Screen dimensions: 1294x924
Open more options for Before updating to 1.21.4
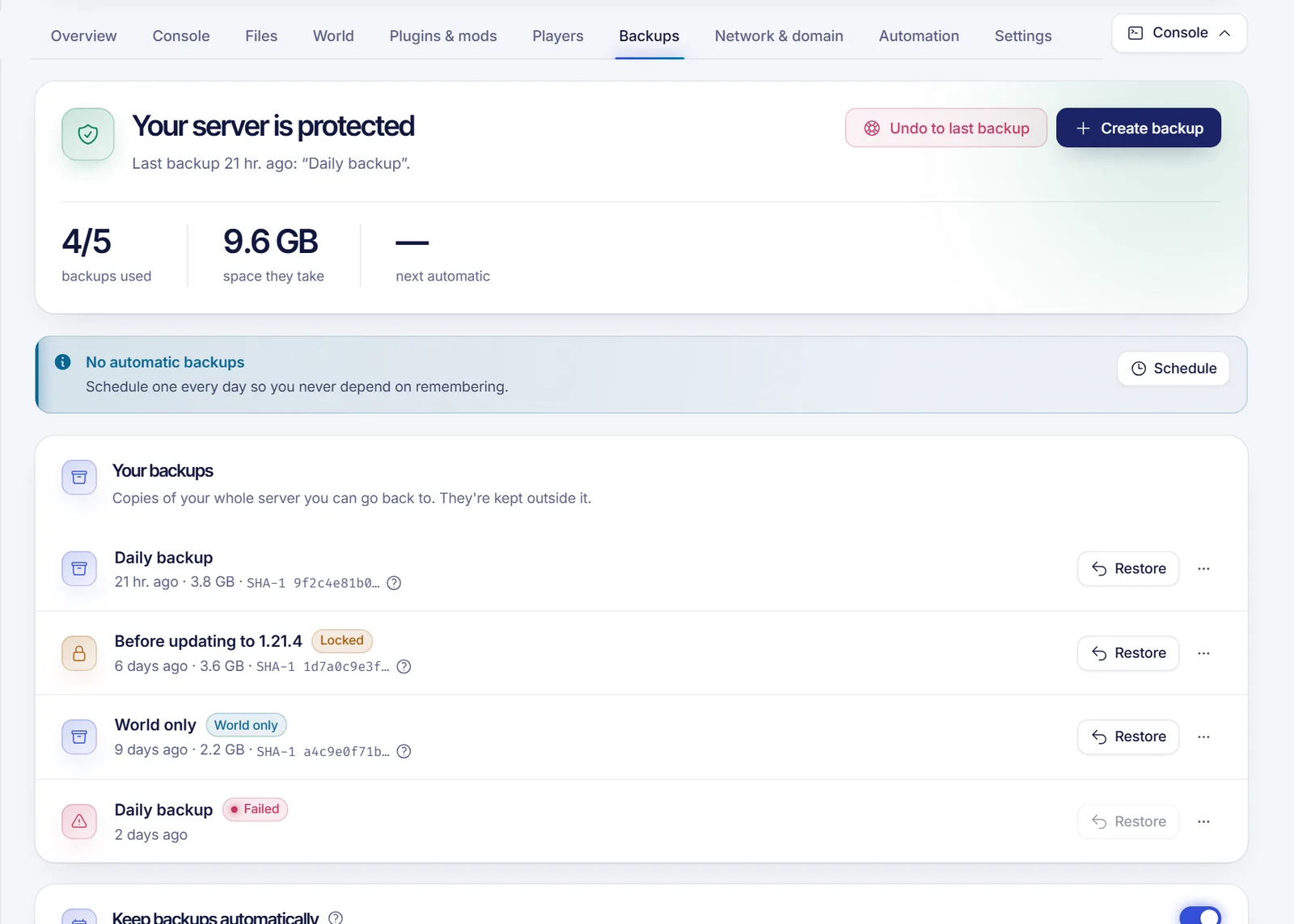pyautogui.click(x=1203, y=653)
